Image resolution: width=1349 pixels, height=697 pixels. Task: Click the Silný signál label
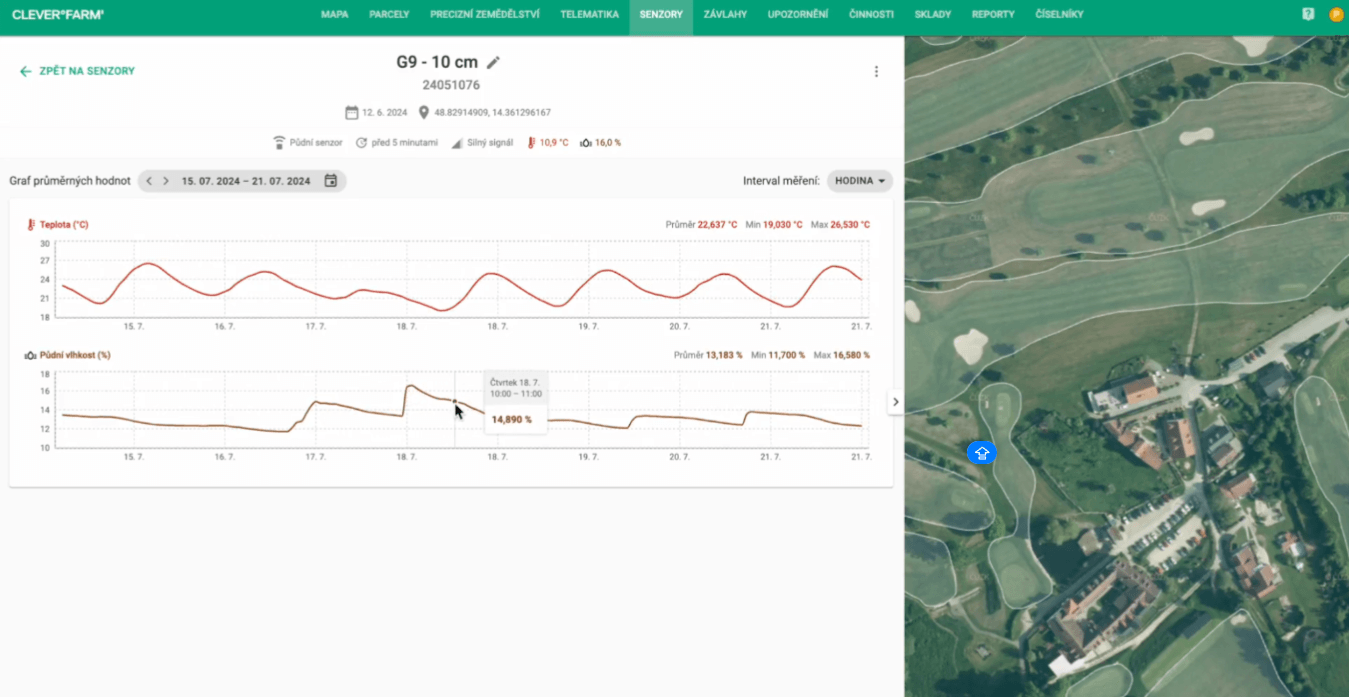click(490, 143)
